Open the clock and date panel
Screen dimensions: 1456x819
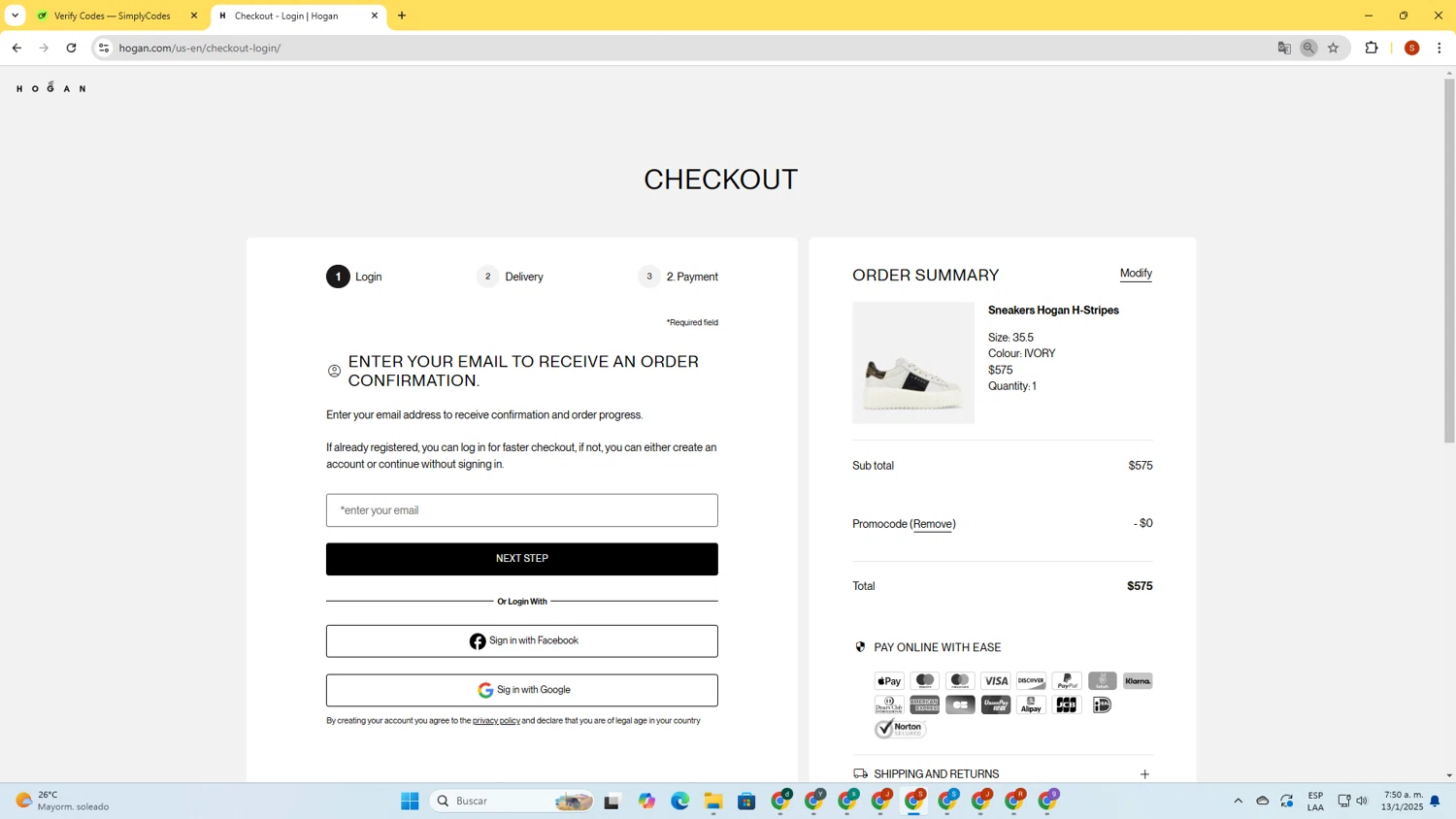point(1403,801)
